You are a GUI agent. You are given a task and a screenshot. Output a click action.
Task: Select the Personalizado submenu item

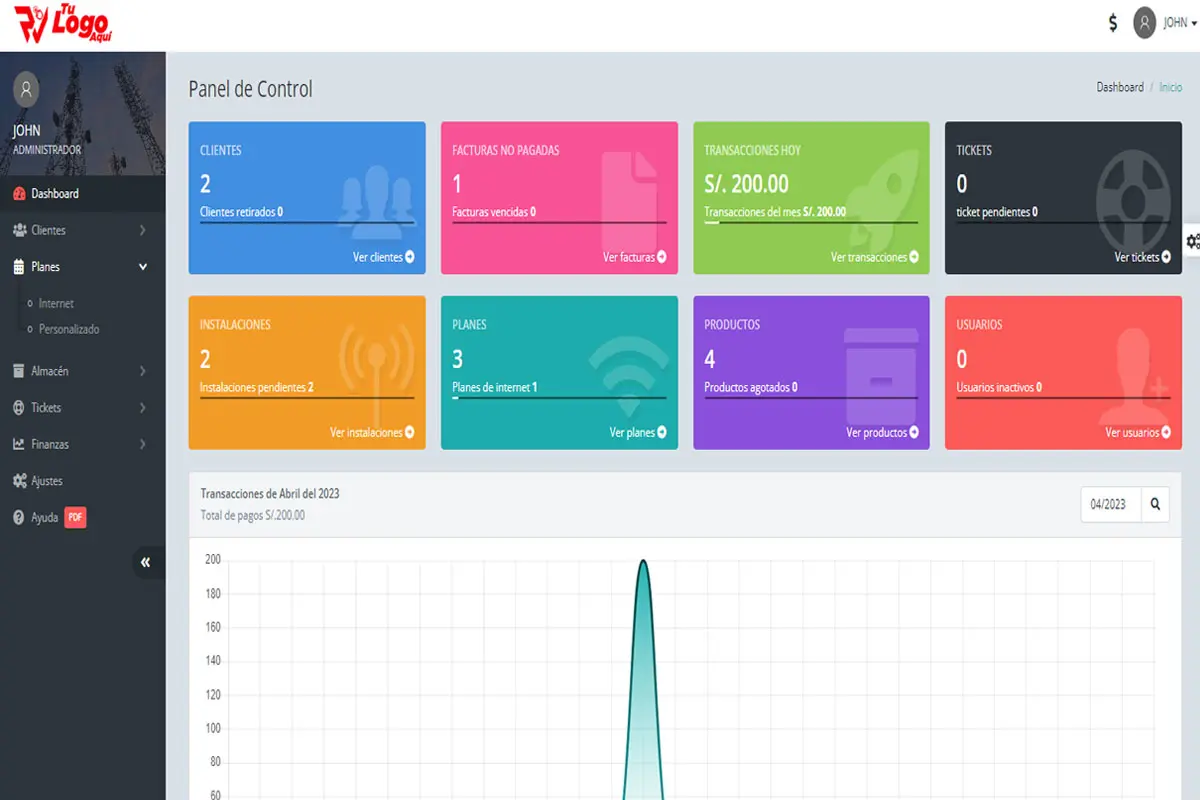[x=69, y=329]
